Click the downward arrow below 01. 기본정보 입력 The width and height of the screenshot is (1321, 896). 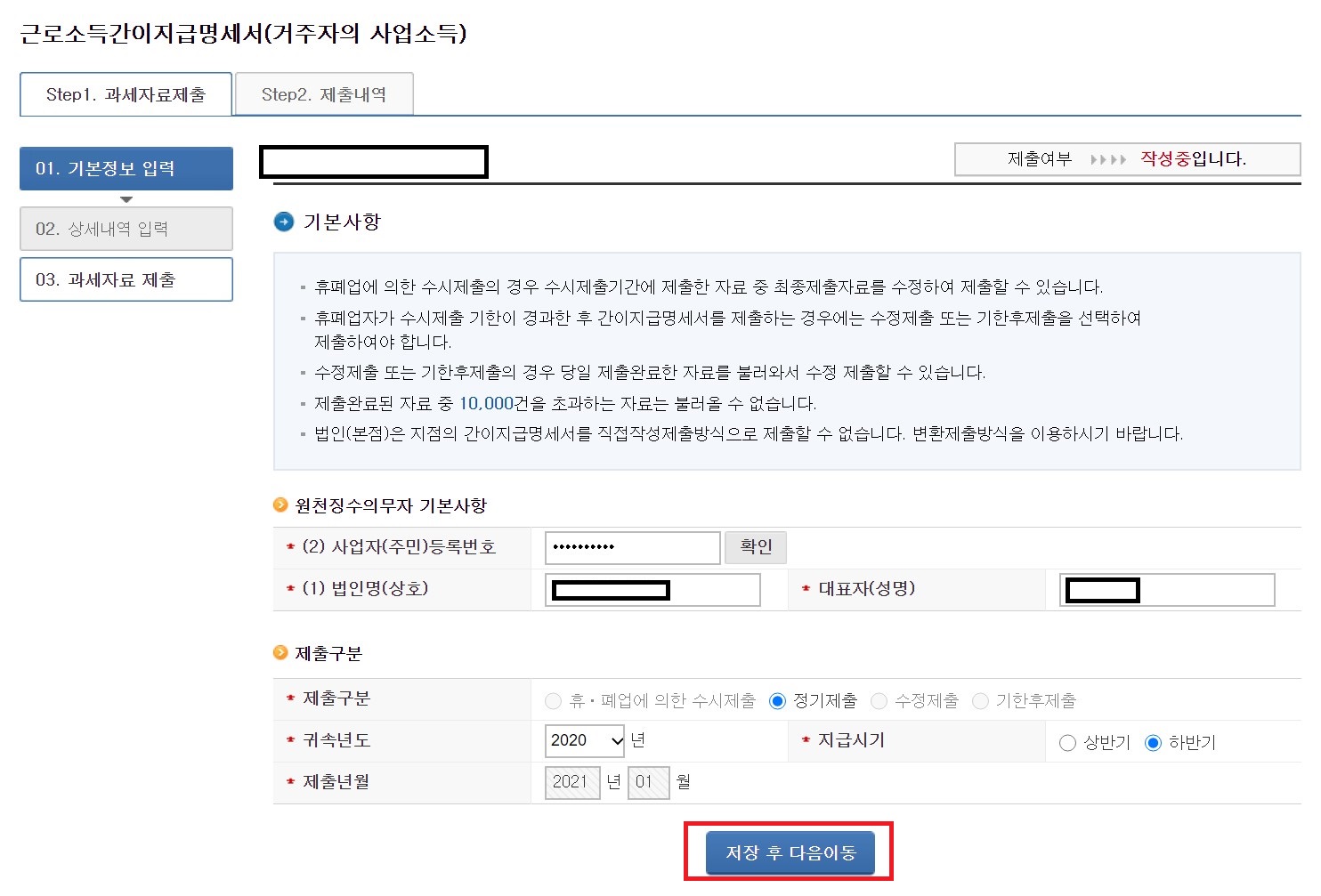click(x=126, y=199)
